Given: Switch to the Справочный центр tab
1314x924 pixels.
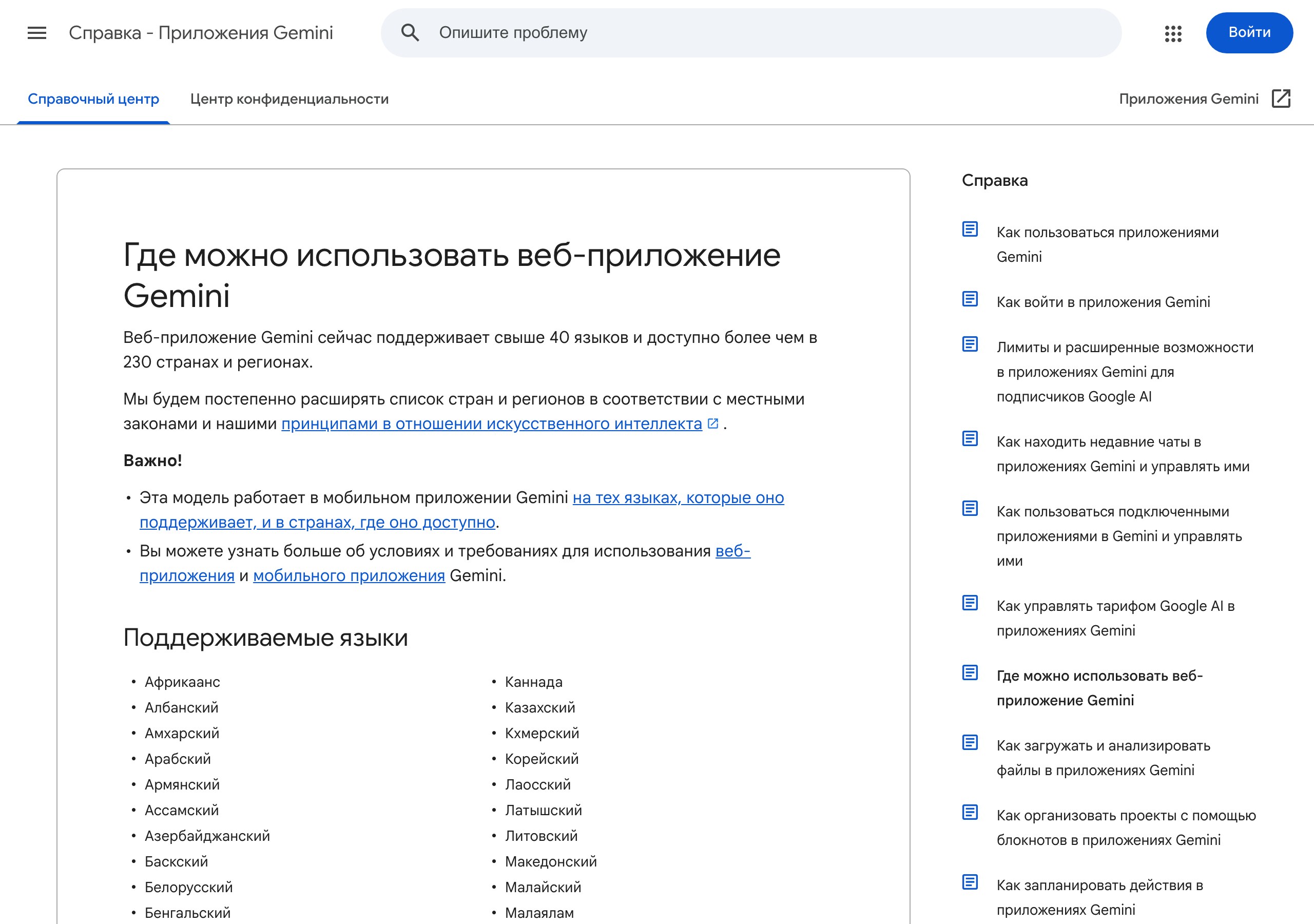Looking at the screenshot, I should tap(93, 99).
